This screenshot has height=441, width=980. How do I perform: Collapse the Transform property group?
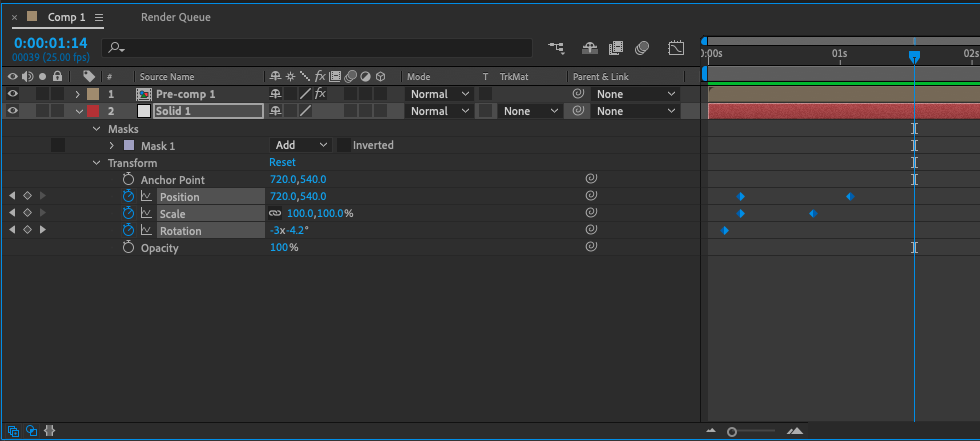[97, 163]
